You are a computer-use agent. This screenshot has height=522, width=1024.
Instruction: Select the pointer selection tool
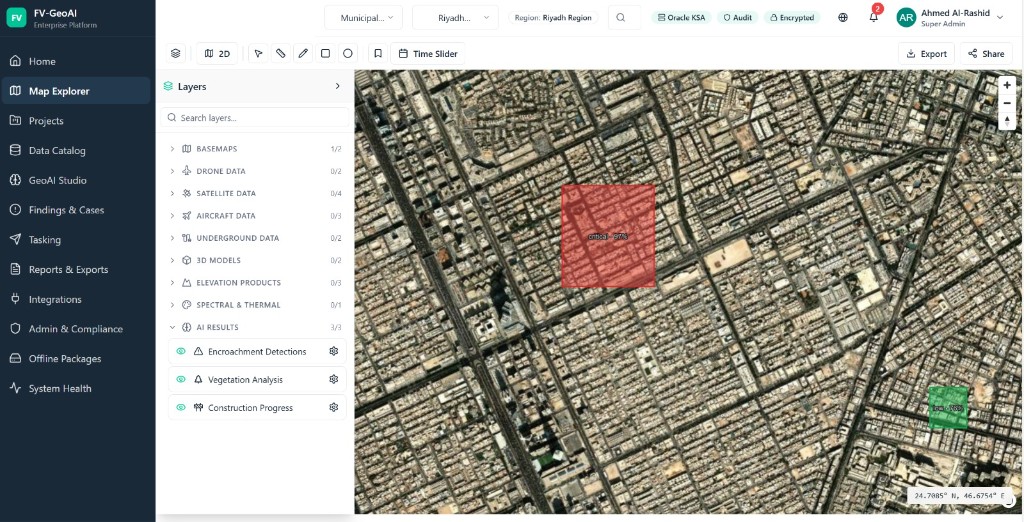pyautogui.click(x=259, y=54)
